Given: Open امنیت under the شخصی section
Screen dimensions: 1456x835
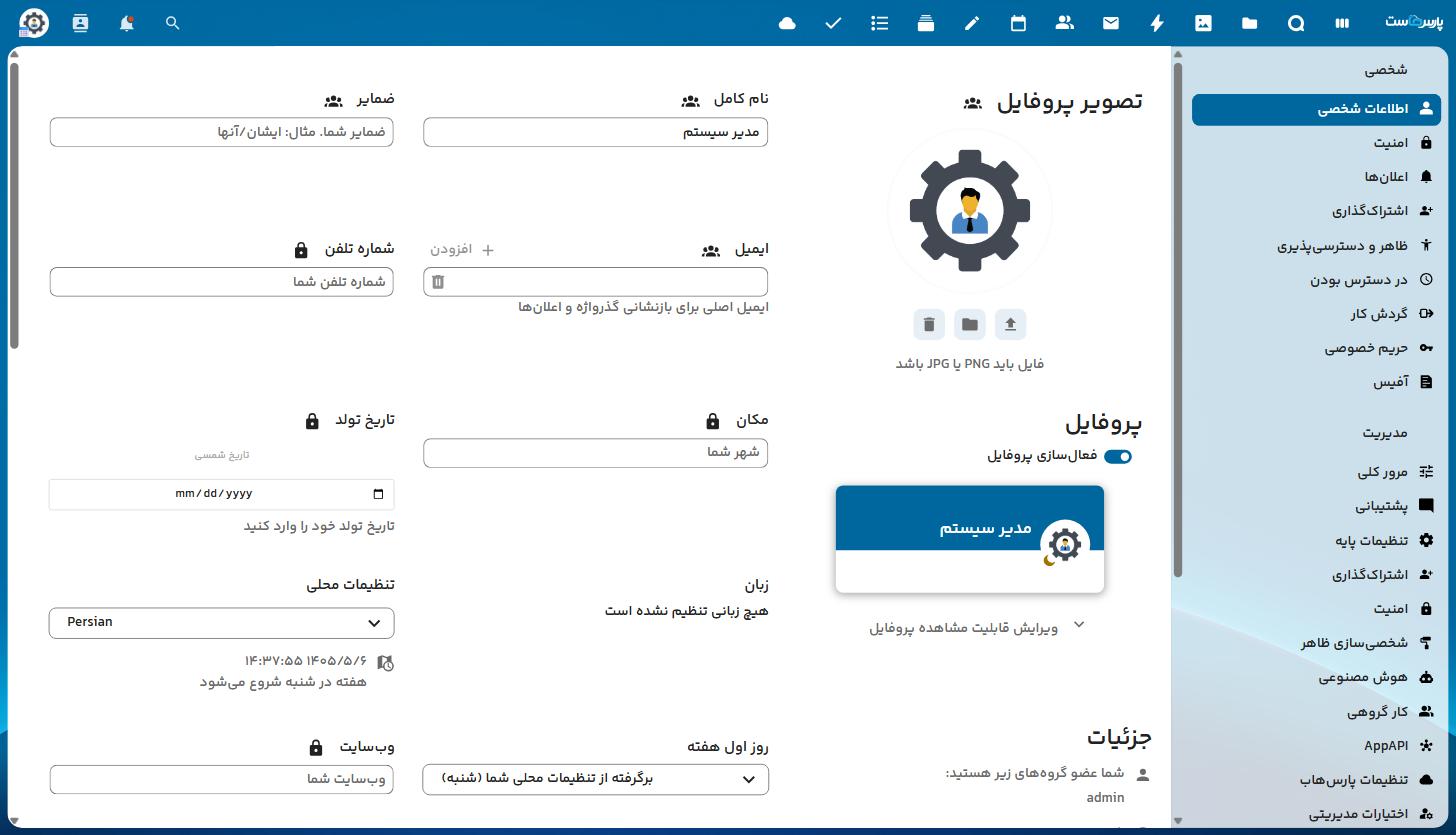Looking at the screenshot, I should 1316,143.
